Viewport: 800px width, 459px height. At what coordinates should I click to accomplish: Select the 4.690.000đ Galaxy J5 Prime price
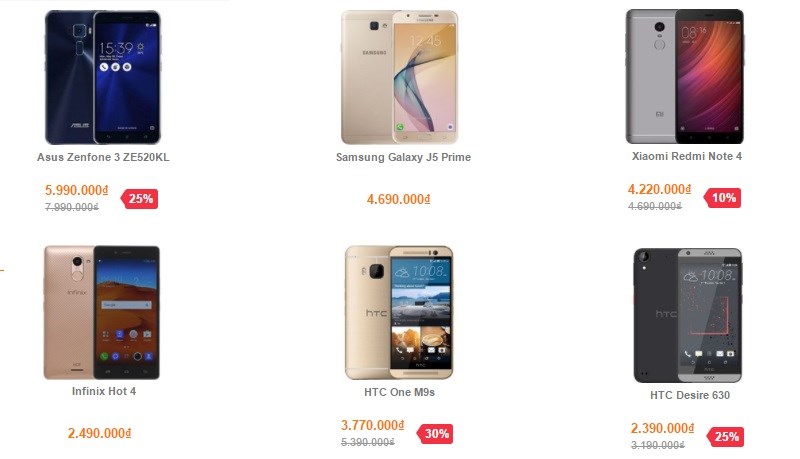coord(398,199)
